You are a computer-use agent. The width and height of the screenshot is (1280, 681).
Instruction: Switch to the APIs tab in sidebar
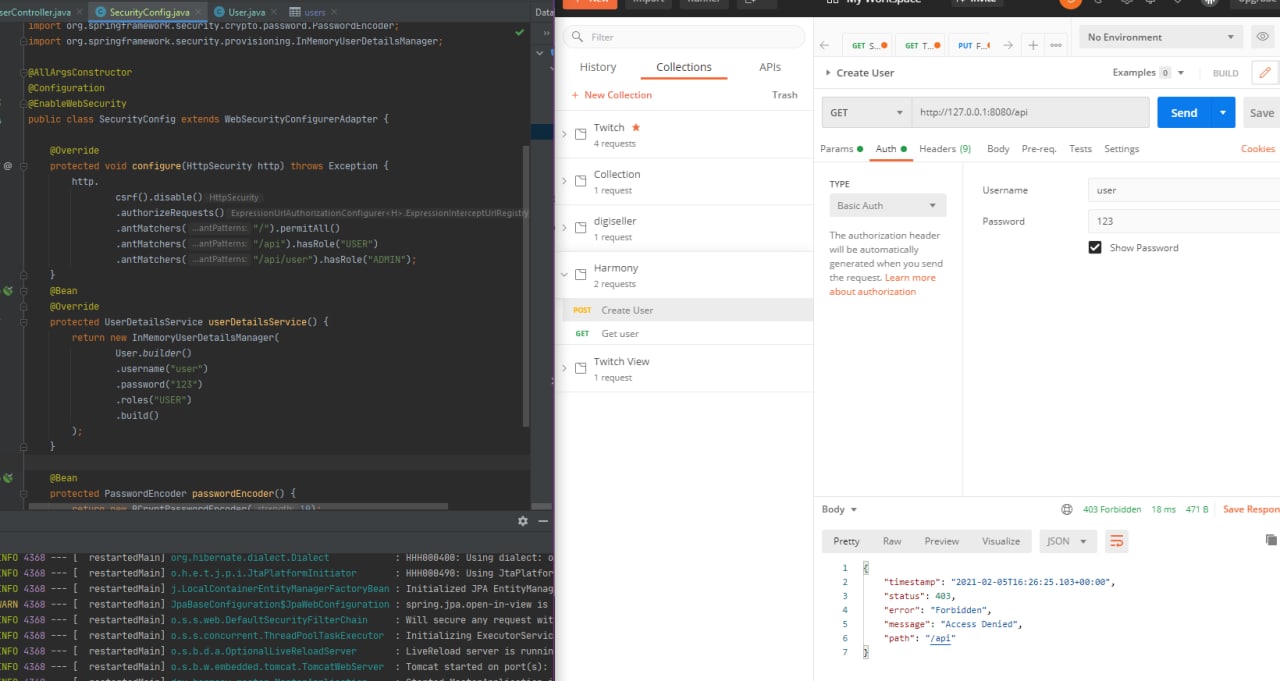pos(770,67)
